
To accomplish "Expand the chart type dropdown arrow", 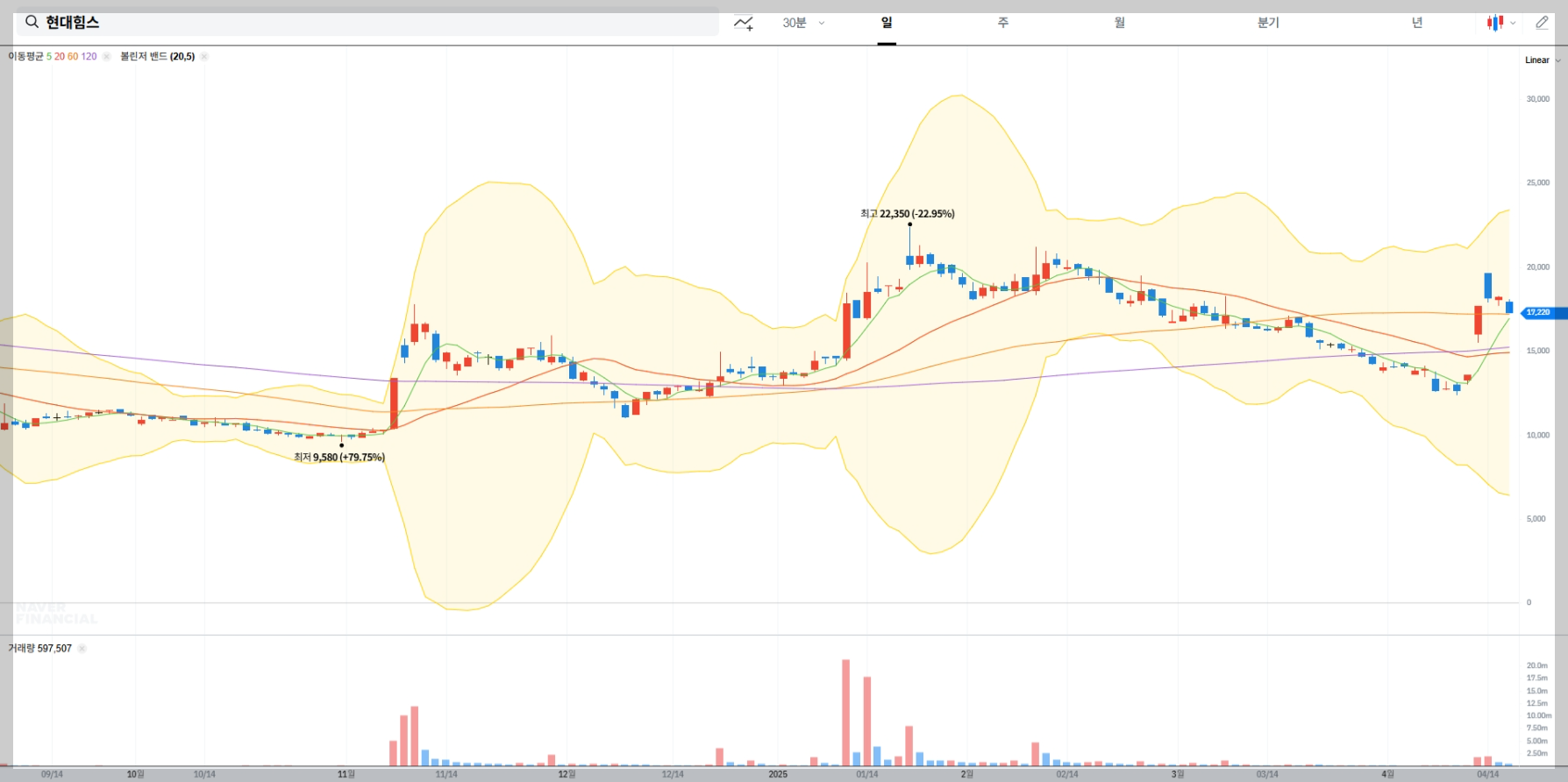I will [1513, 24].
